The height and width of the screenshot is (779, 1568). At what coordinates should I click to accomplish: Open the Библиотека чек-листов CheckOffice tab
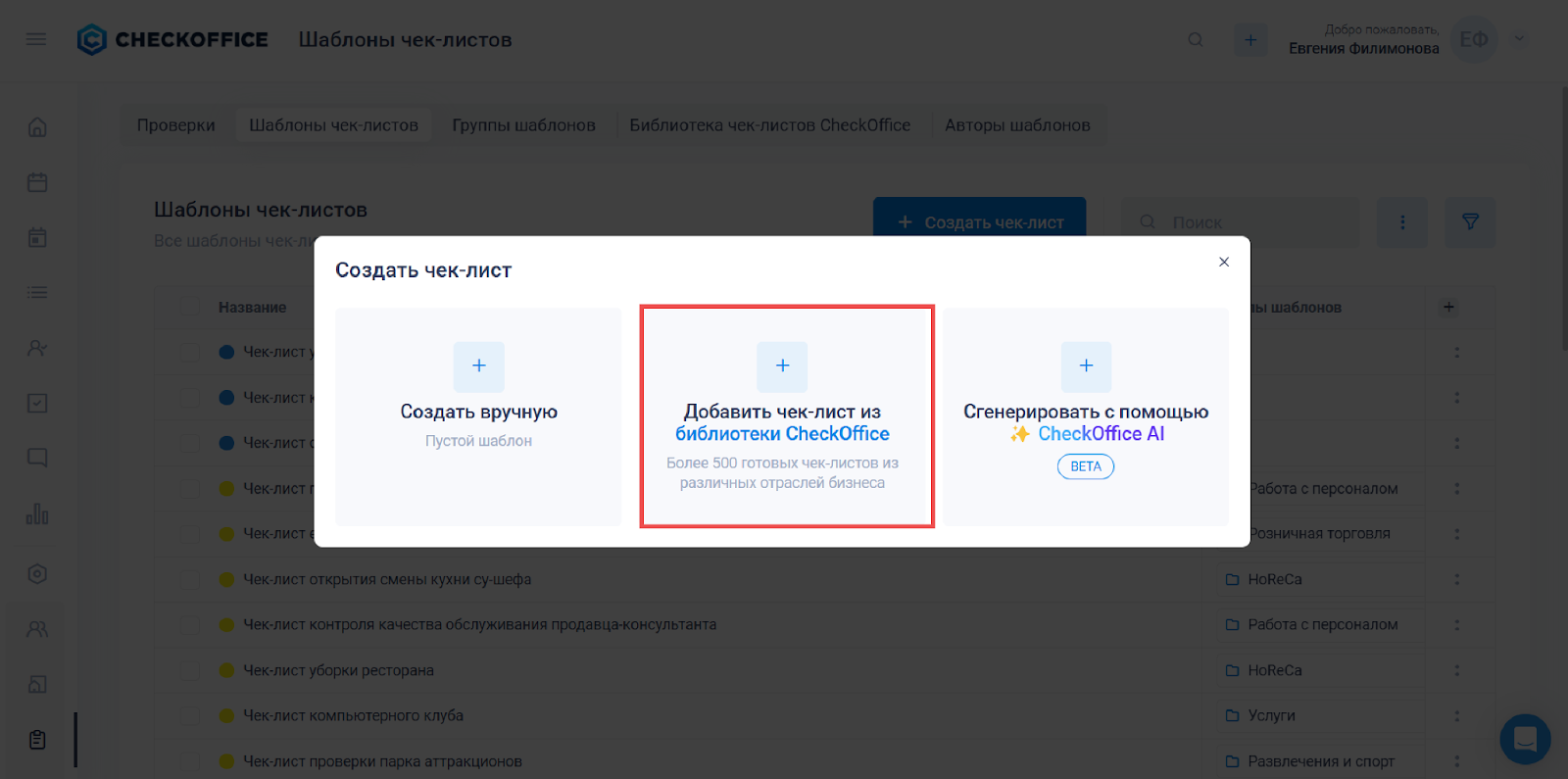point(770,125)
